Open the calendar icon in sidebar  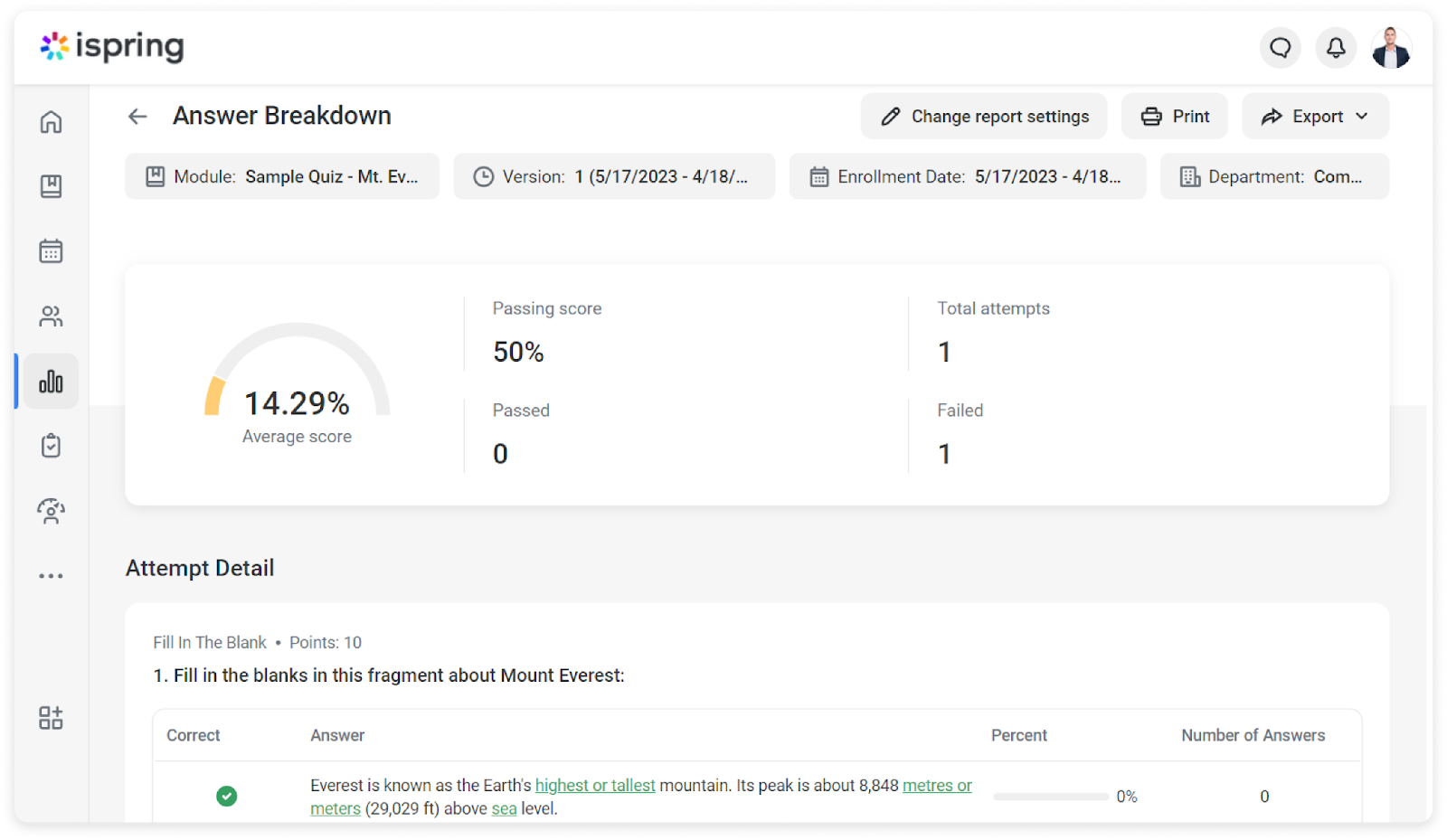point(51,251)
